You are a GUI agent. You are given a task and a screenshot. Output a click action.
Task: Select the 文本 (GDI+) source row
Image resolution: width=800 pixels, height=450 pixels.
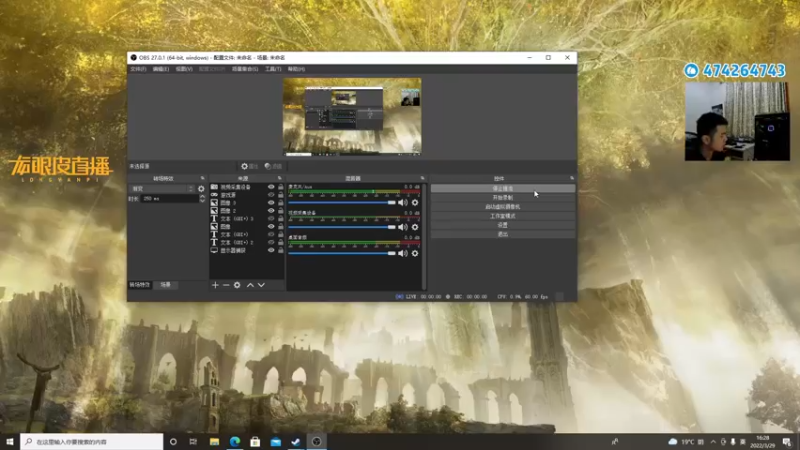pos(246,234)
